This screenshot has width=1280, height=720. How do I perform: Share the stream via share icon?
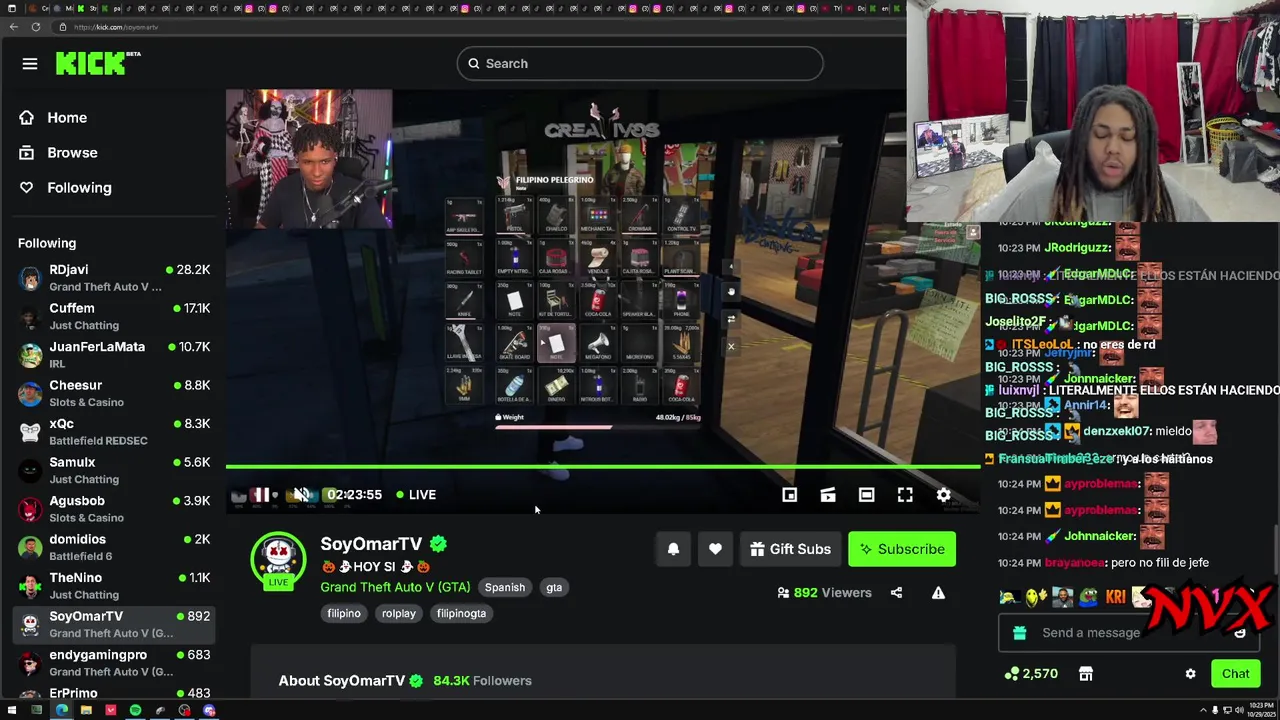[x=896, y=593]
